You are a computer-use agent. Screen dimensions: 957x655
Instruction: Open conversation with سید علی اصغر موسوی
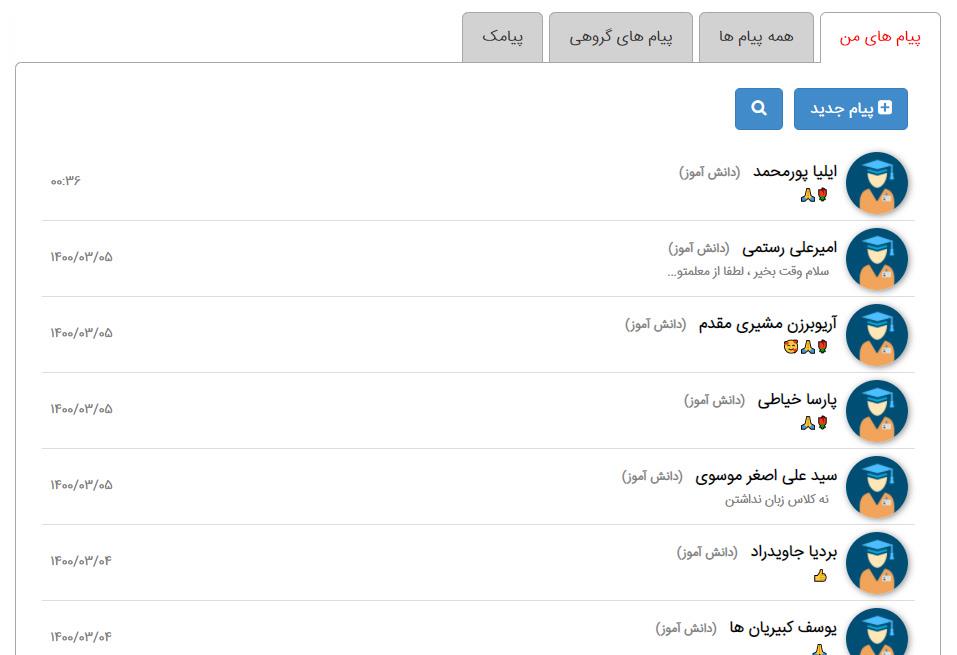coord(478,487)
